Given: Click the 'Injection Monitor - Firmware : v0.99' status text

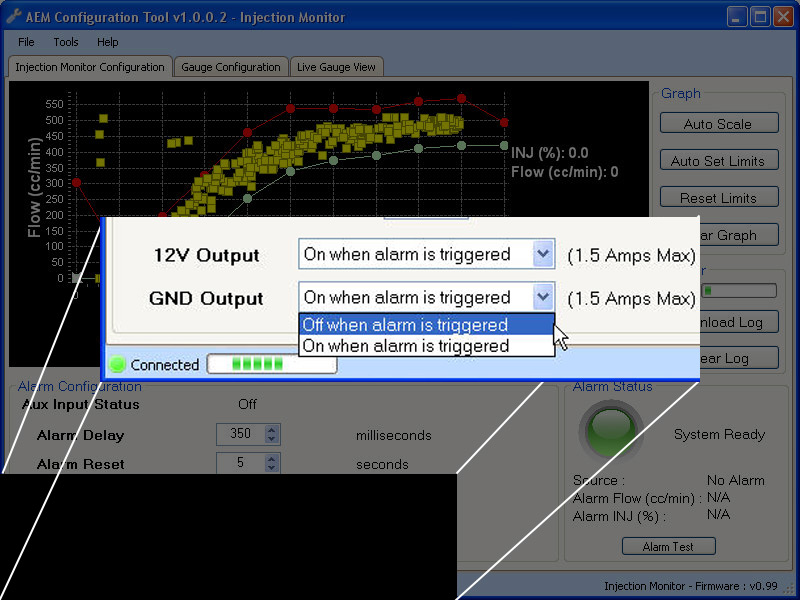Looking at the screenshot, I should pyautogui.click(x=691, y=586).
